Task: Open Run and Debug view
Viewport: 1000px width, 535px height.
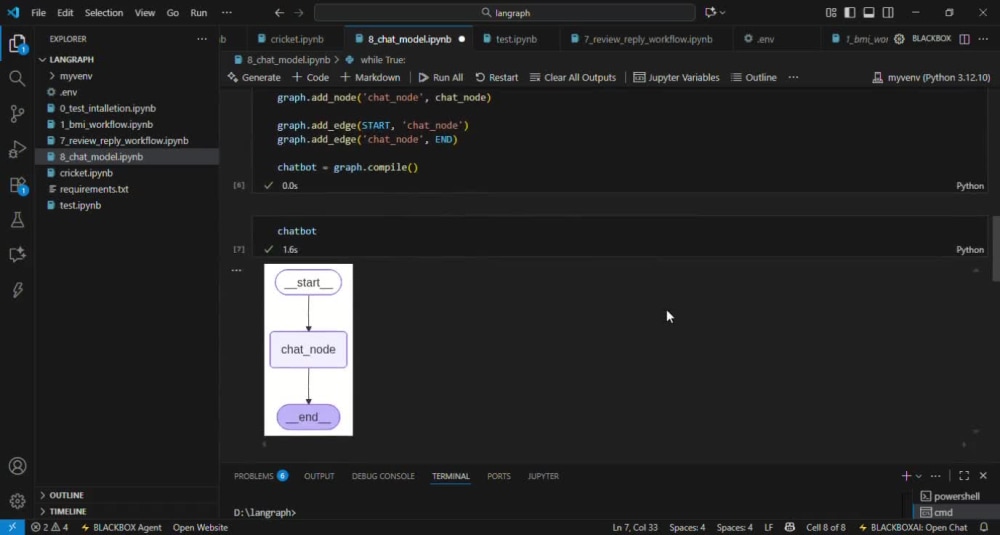Action: pyautogui.click(x=17, y=149)
